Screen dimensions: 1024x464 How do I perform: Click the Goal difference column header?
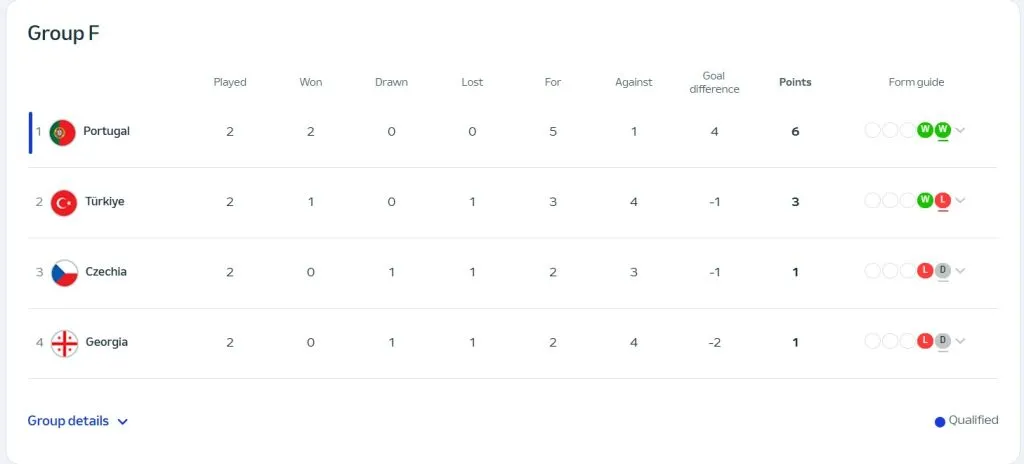click(x=714, y=82)
